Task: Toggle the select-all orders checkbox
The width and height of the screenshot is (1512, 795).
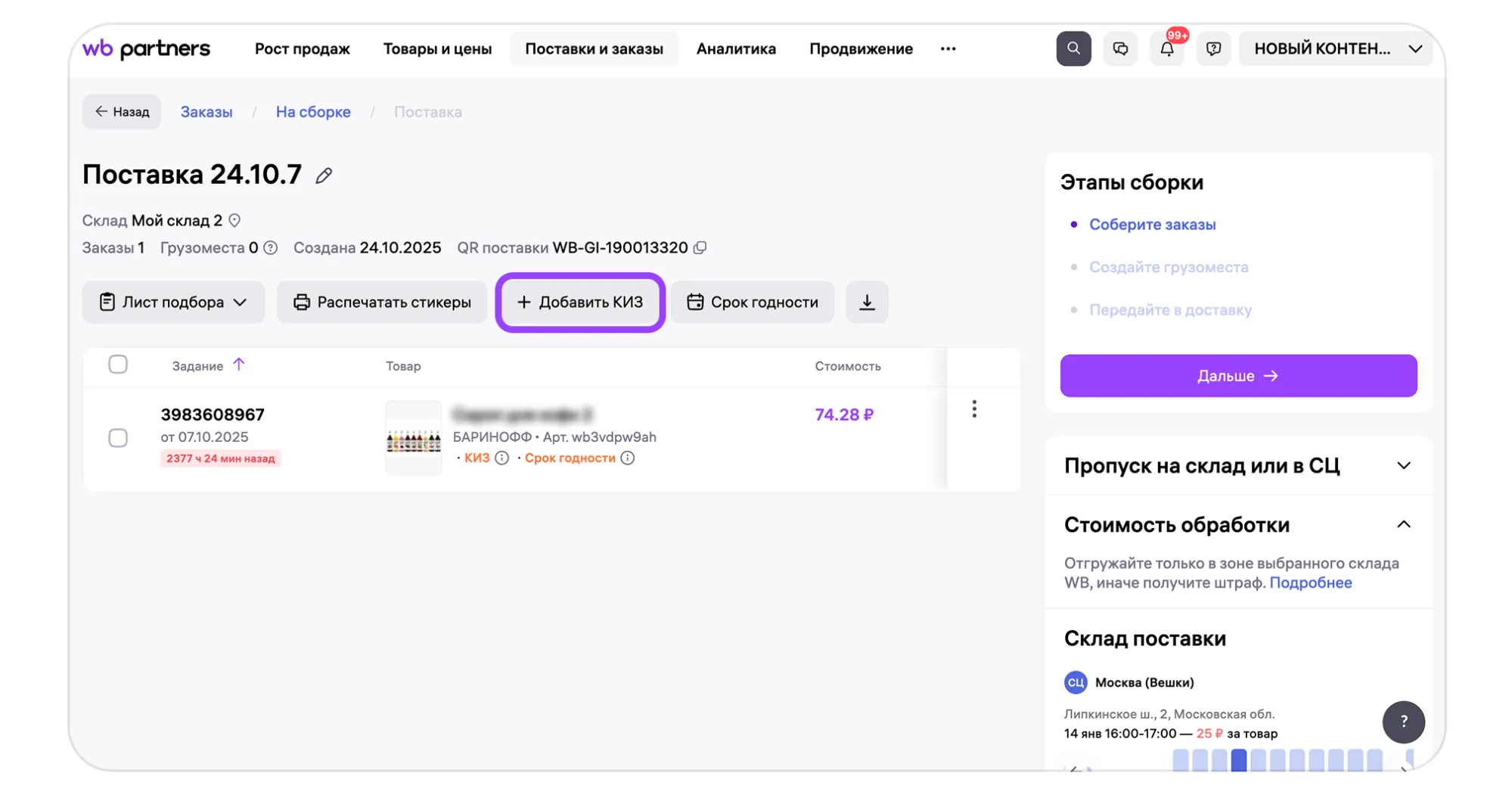Action: tap(118, 365)
